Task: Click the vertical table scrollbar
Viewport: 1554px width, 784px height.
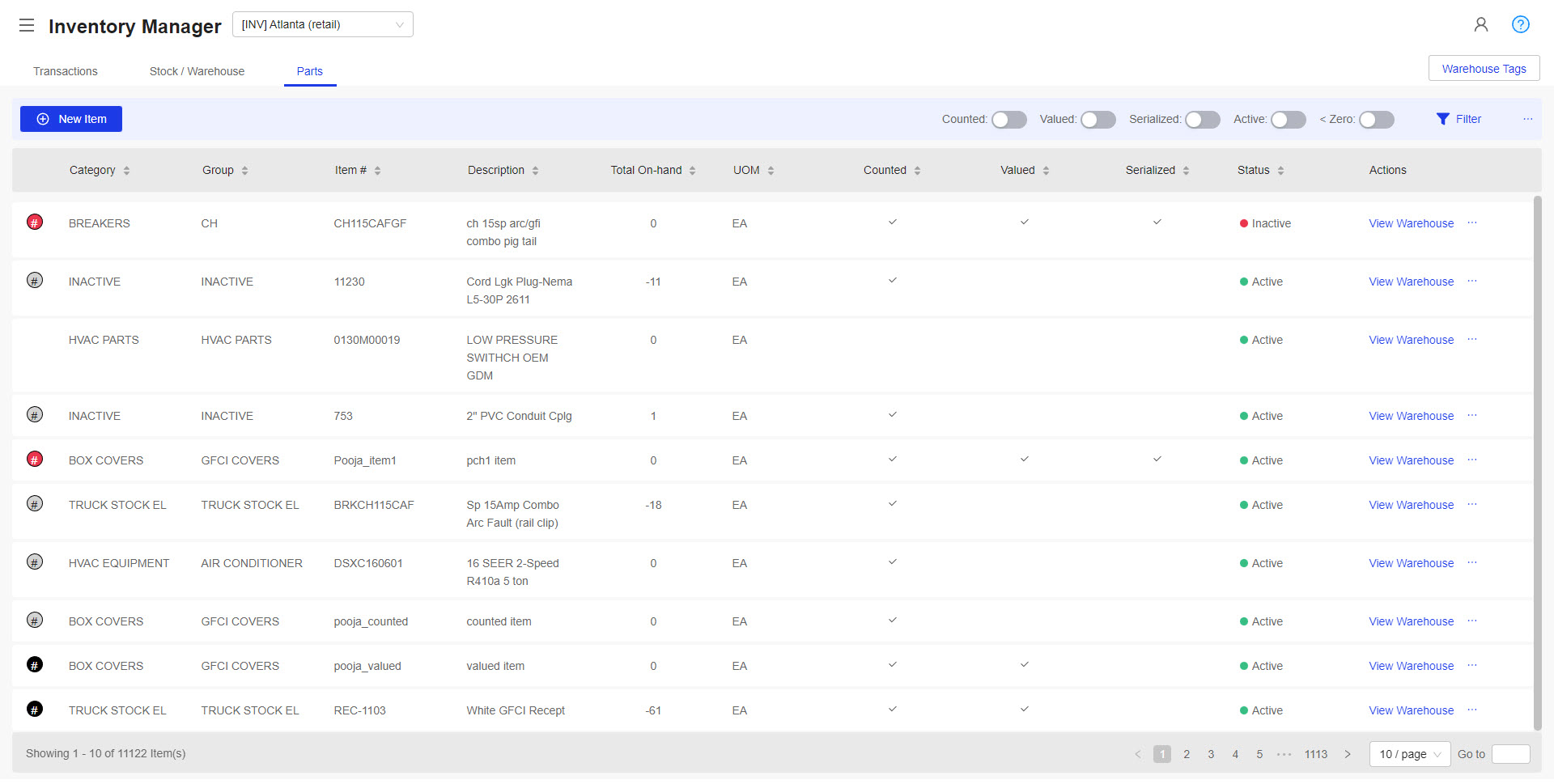Action: [1537, 463]
